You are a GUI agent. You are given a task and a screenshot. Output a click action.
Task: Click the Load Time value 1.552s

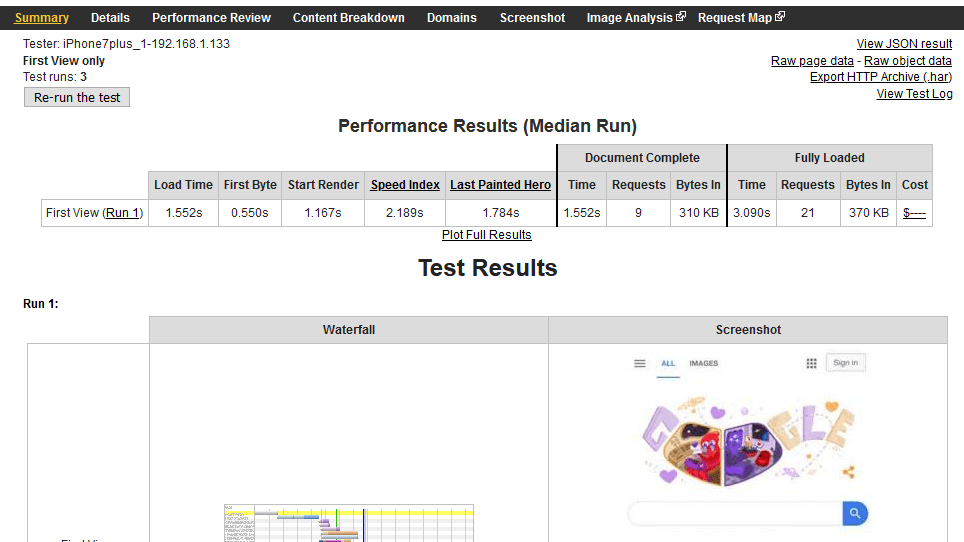coord(183,213)
